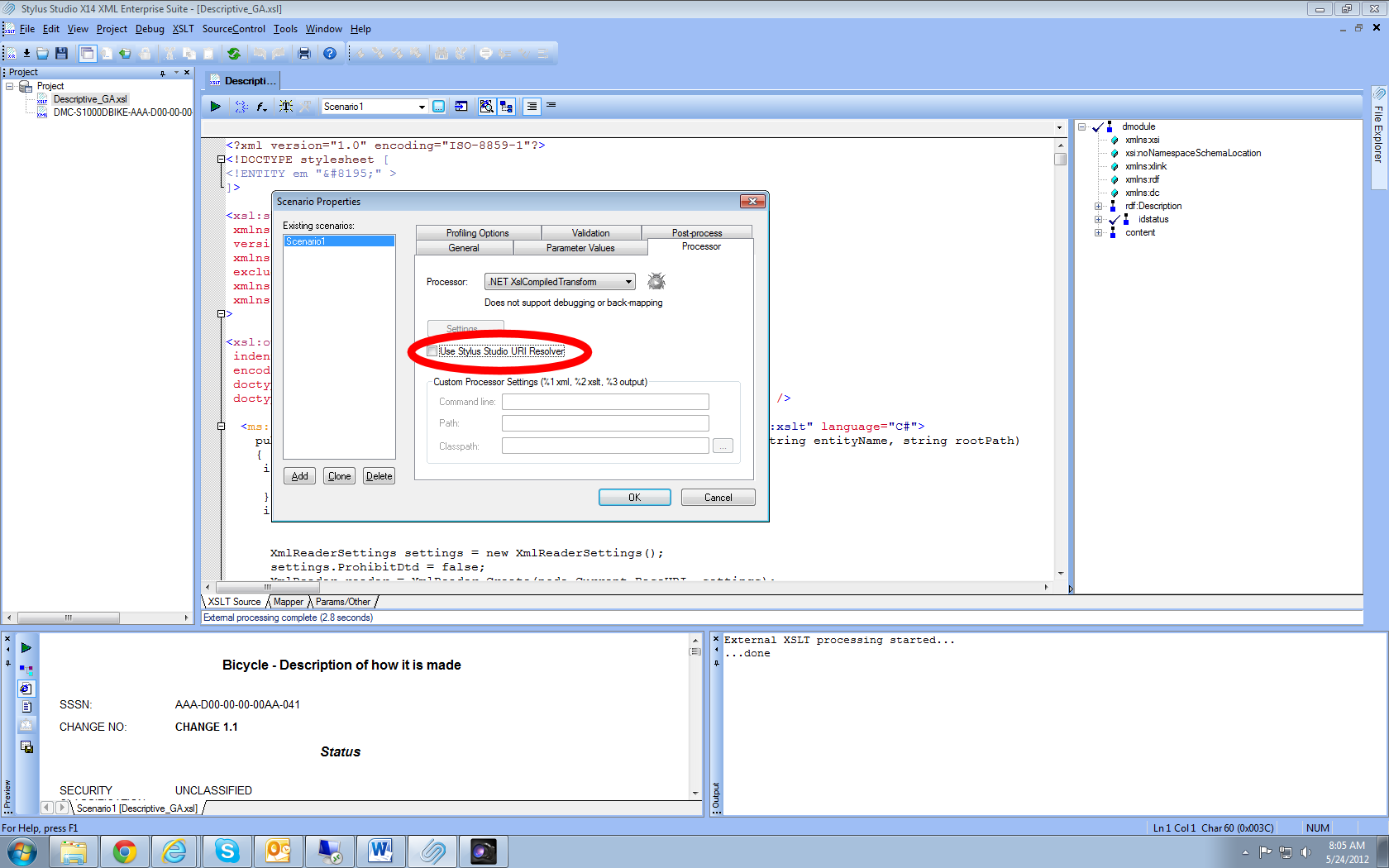Screen dimensions: 1389x868
Task: Switch preview to text view icon
Action: click(x=26, y=707)
